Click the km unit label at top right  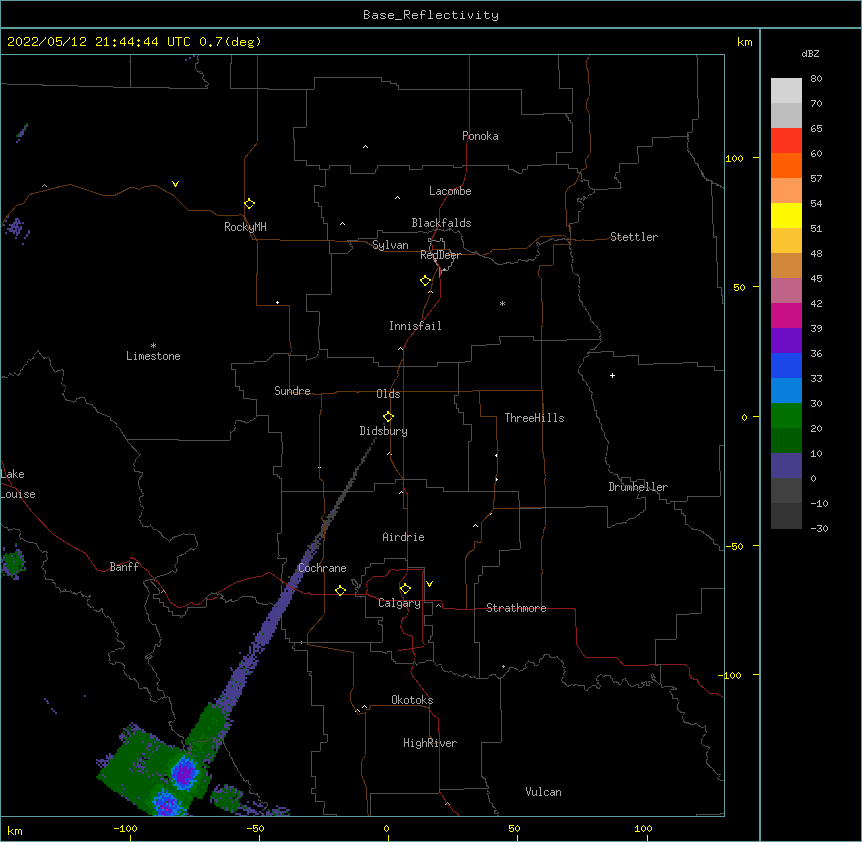pos(744,42)
